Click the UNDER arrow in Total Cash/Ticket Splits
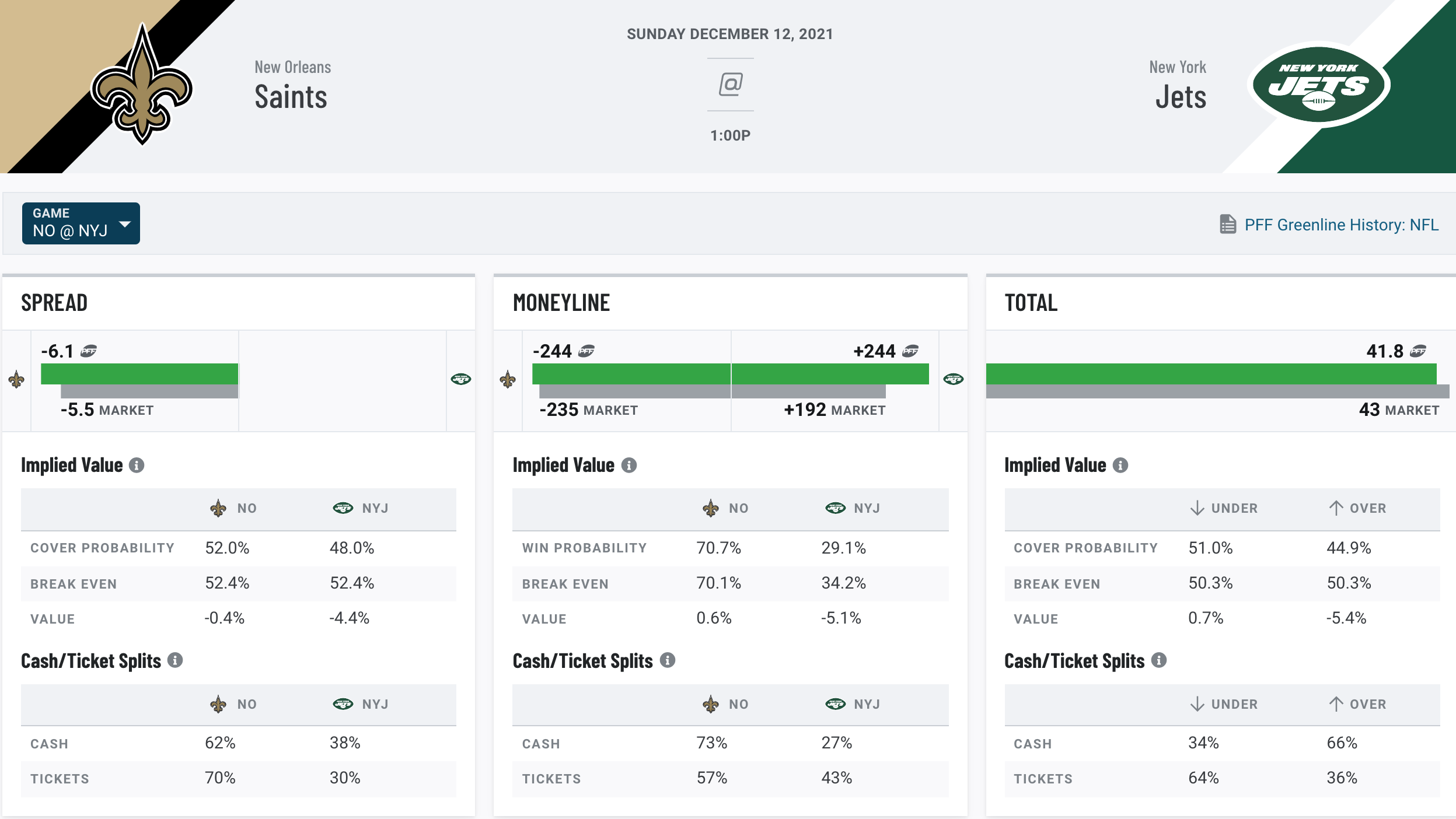The image size is (1456, 819). [x=1197, y=704]
